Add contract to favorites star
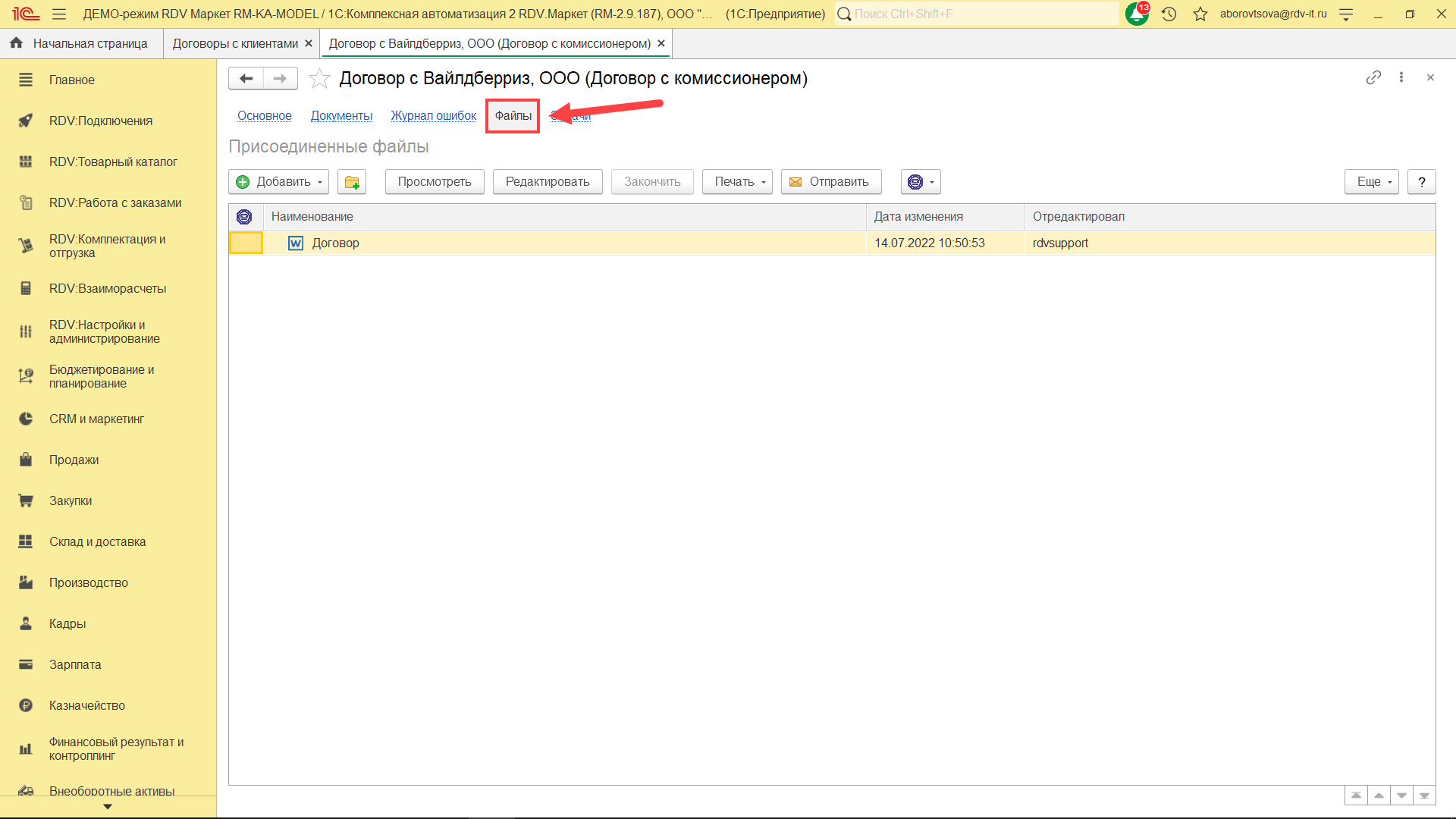 point(319,78)
